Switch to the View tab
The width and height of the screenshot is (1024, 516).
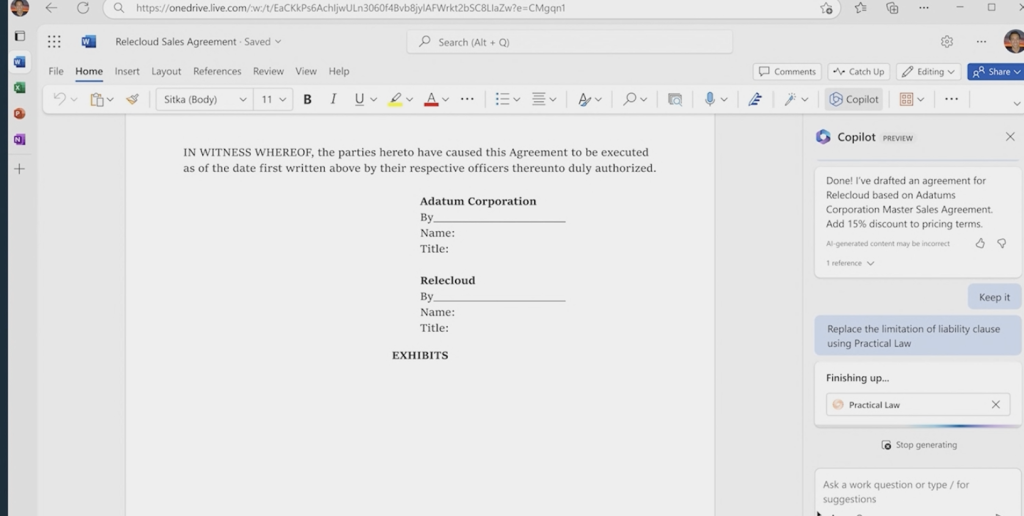(x=306, y=71)
